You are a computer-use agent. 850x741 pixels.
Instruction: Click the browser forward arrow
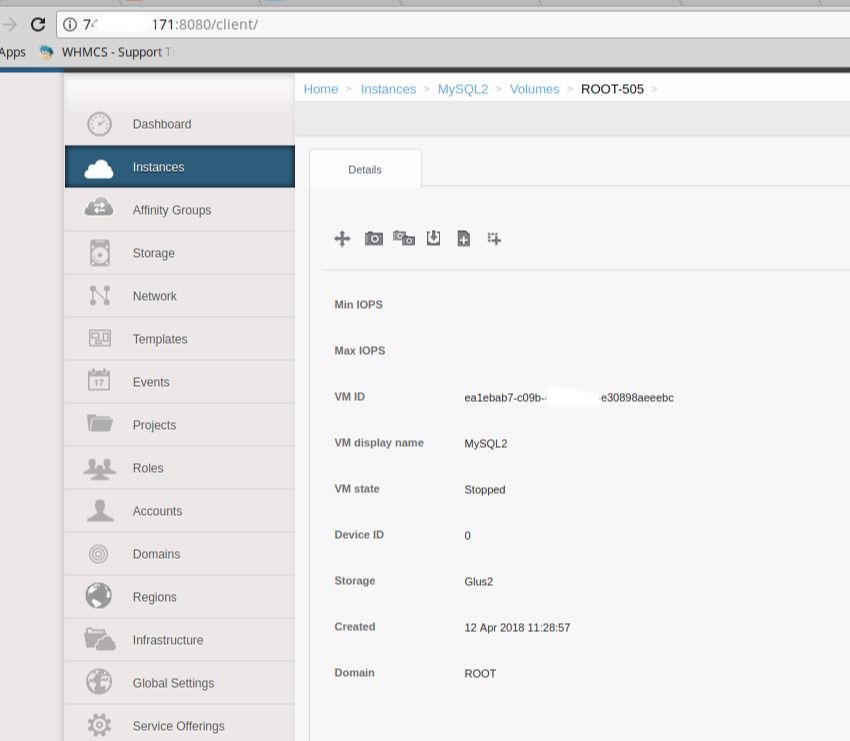[x=10, y=24]
